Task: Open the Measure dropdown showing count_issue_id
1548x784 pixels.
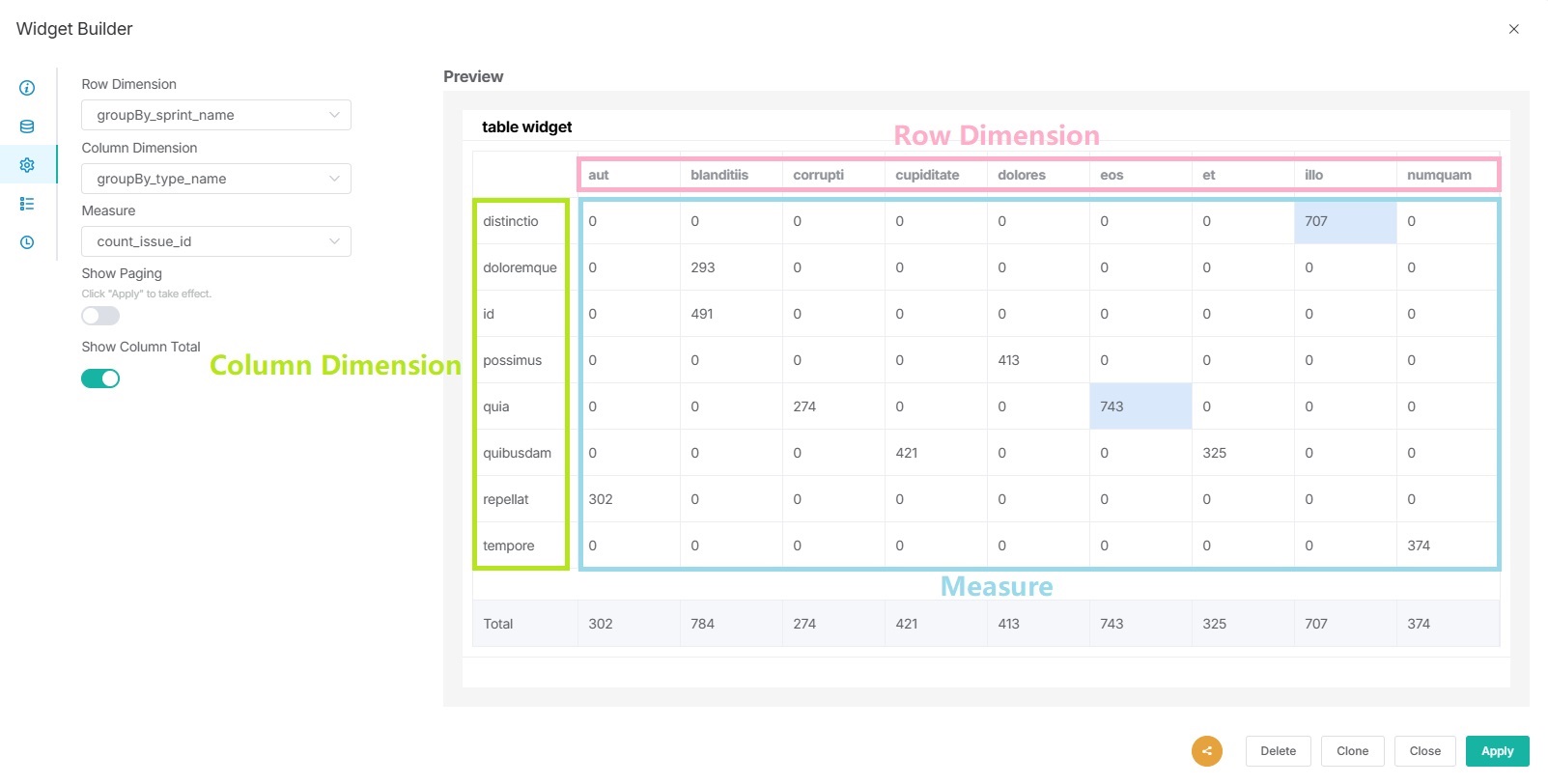Action: [x=215, y=241]
